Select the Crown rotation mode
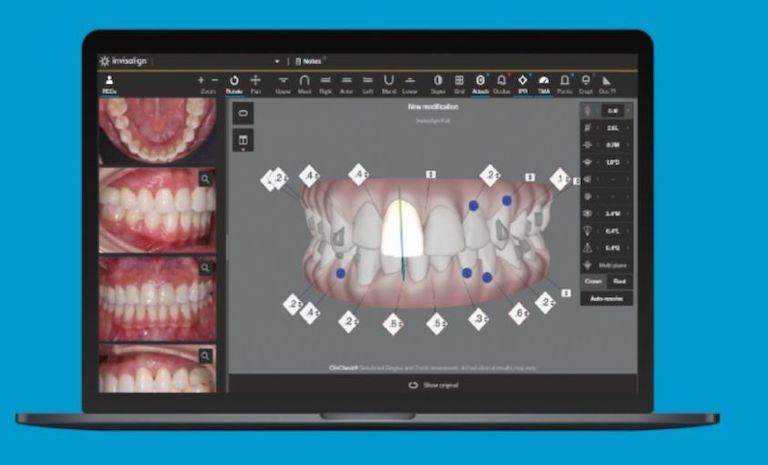The image size is (768, 465). point(593,281)
